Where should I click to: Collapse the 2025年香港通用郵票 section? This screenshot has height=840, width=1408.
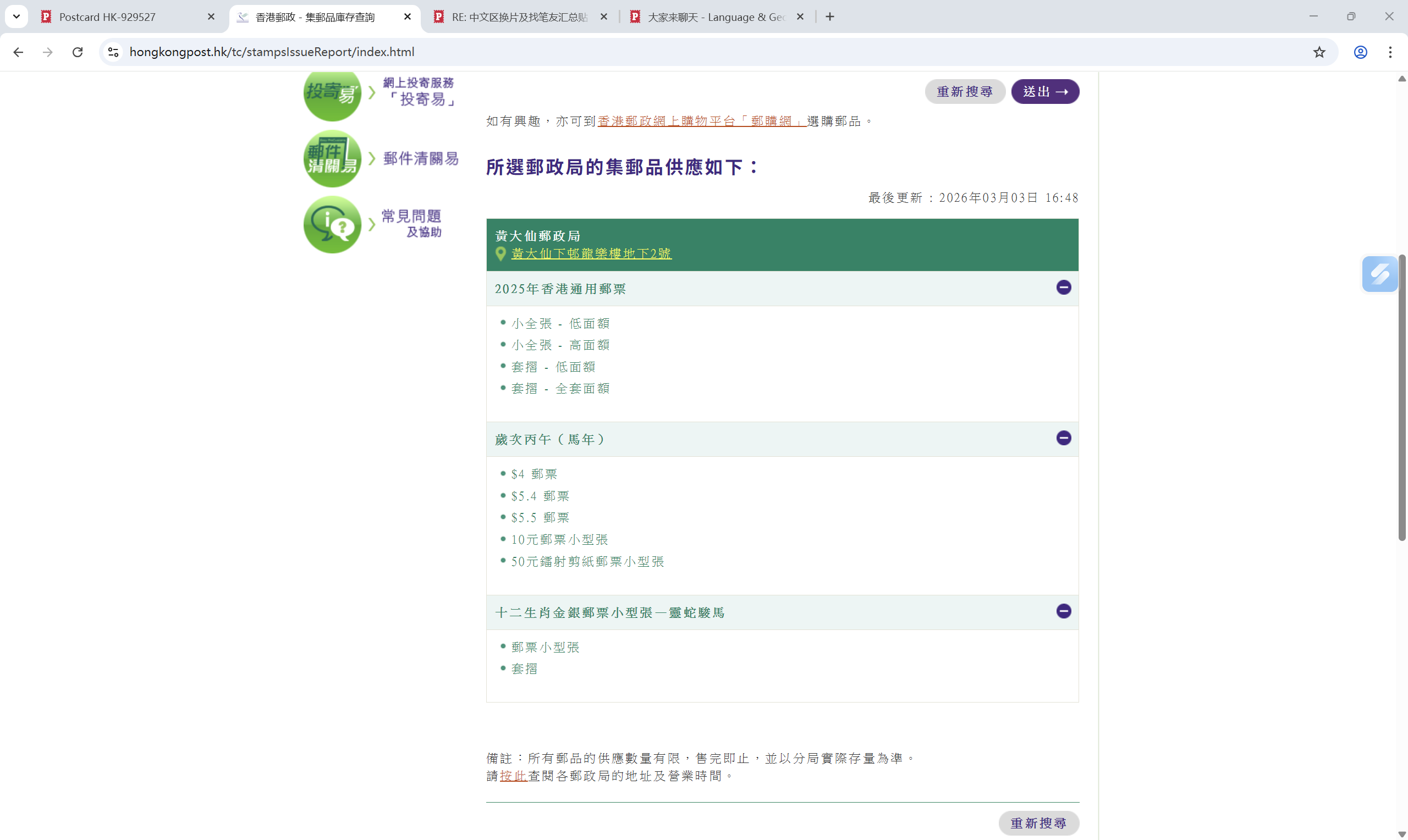1063,288
